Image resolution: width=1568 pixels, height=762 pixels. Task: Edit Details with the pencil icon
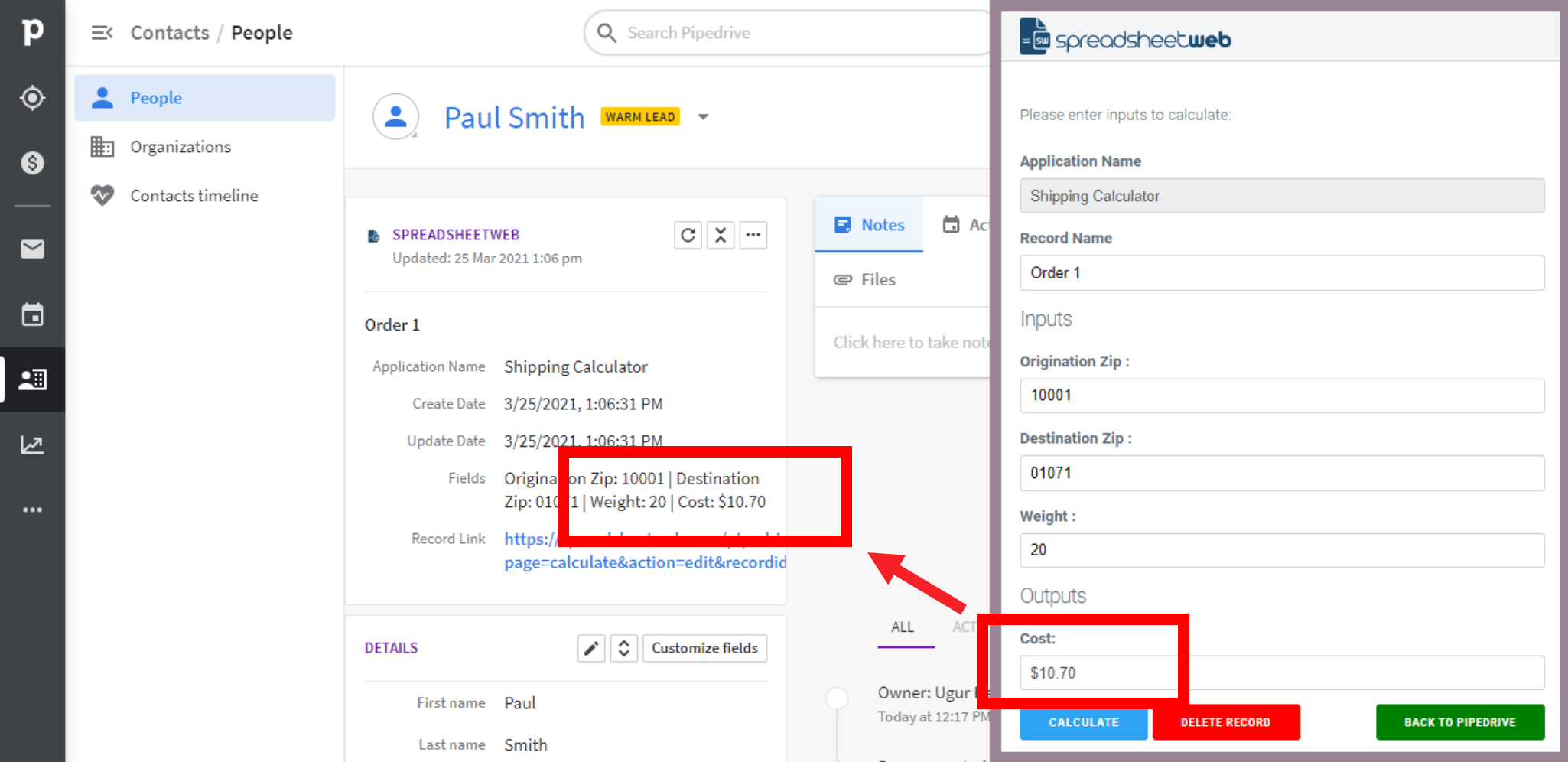pyautogui.click(x=591, y=648)
